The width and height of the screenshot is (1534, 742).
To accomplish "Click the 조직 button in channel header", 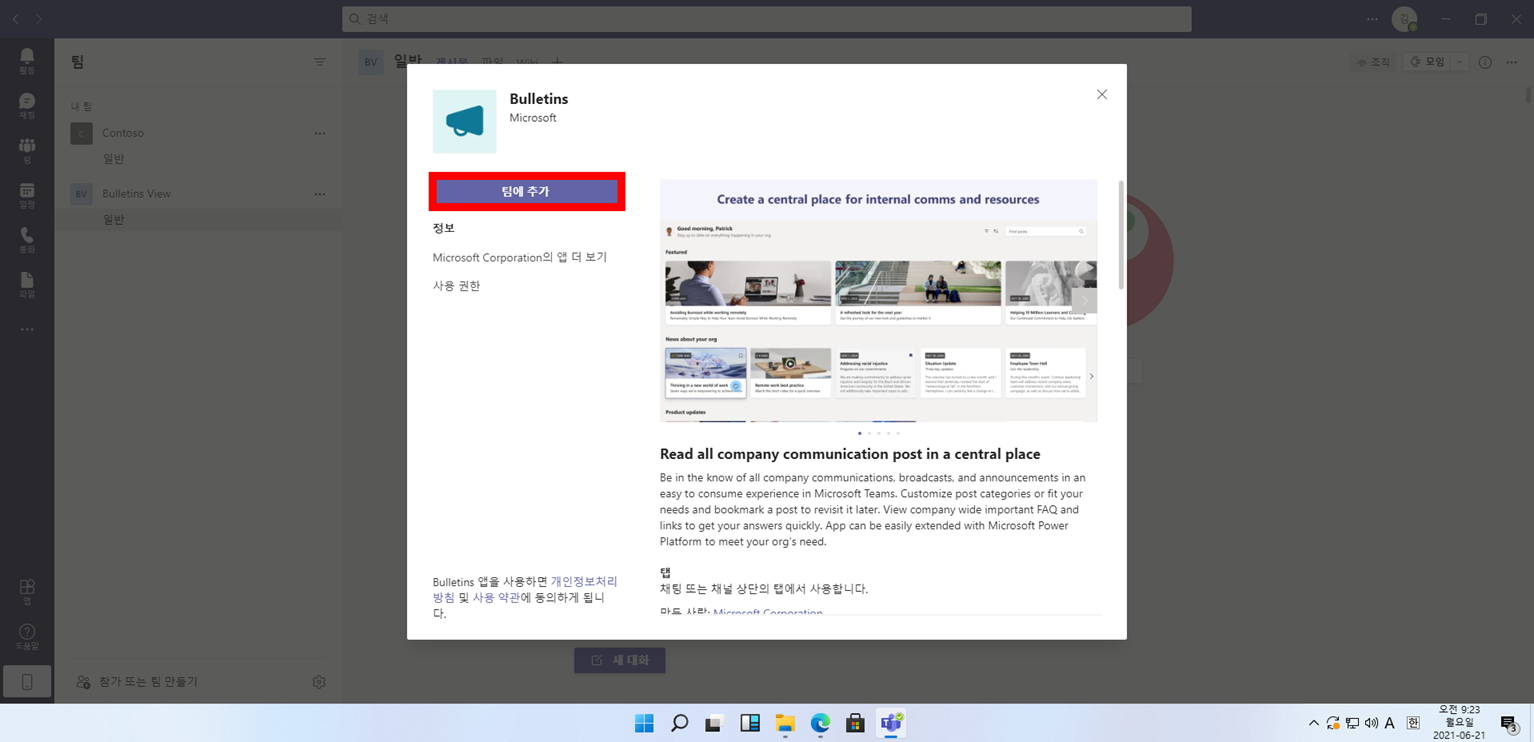I will click(1373, 62).
